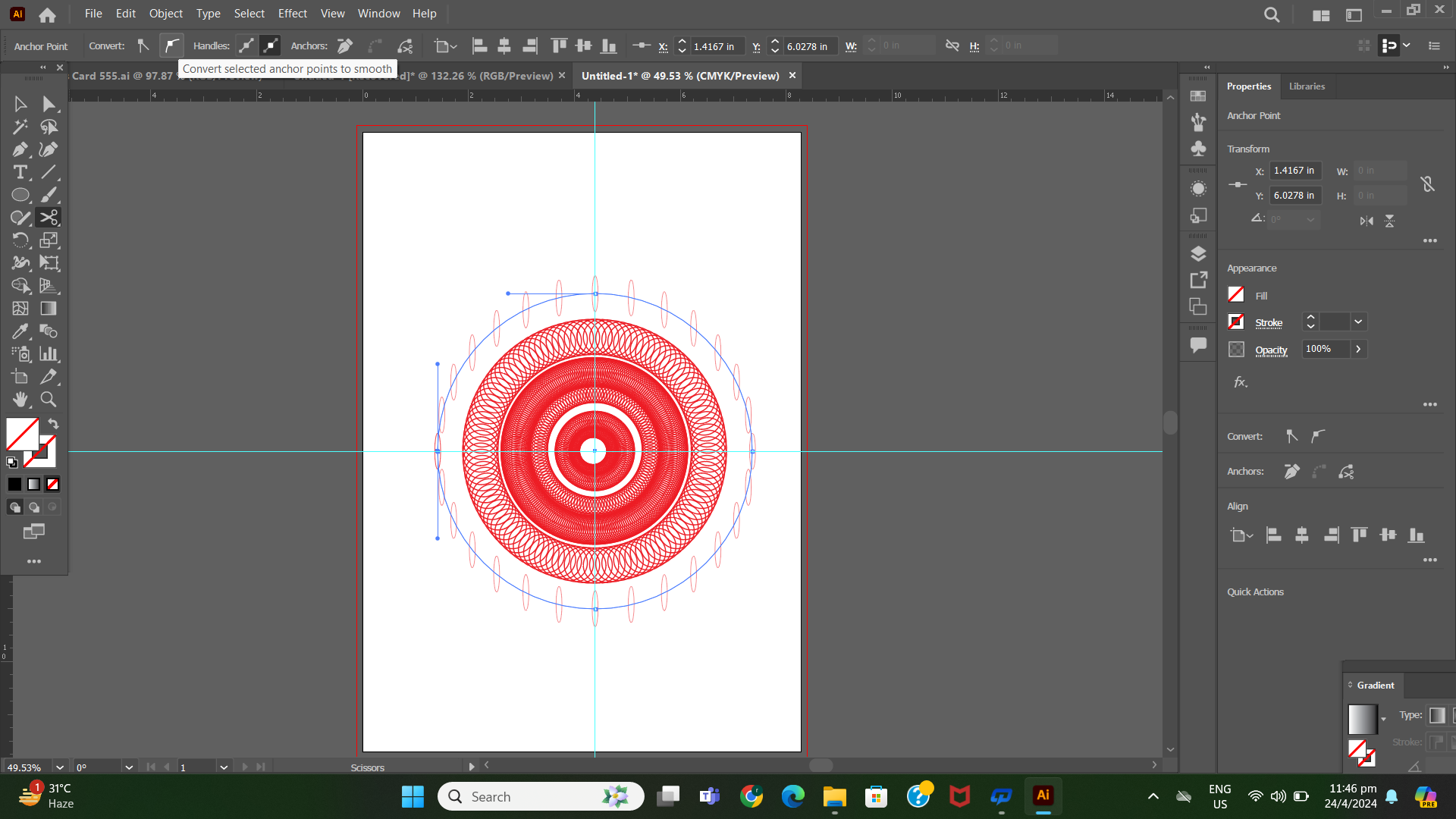Show more Appearance options ellipsis
Screen dimensions: 1456x819
pos(1430,404)
